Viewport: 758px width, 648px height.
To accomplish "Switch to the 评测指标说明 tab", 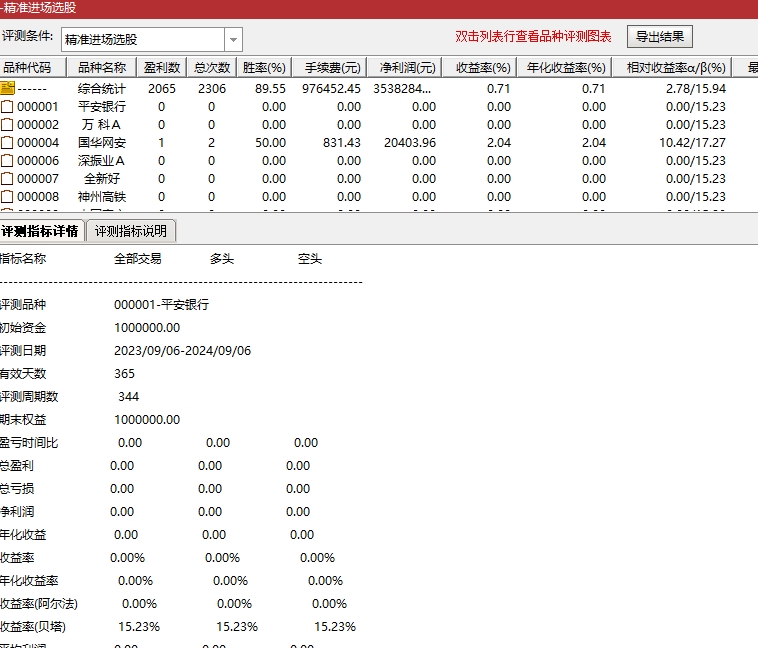I will click(x=131, y=231).
